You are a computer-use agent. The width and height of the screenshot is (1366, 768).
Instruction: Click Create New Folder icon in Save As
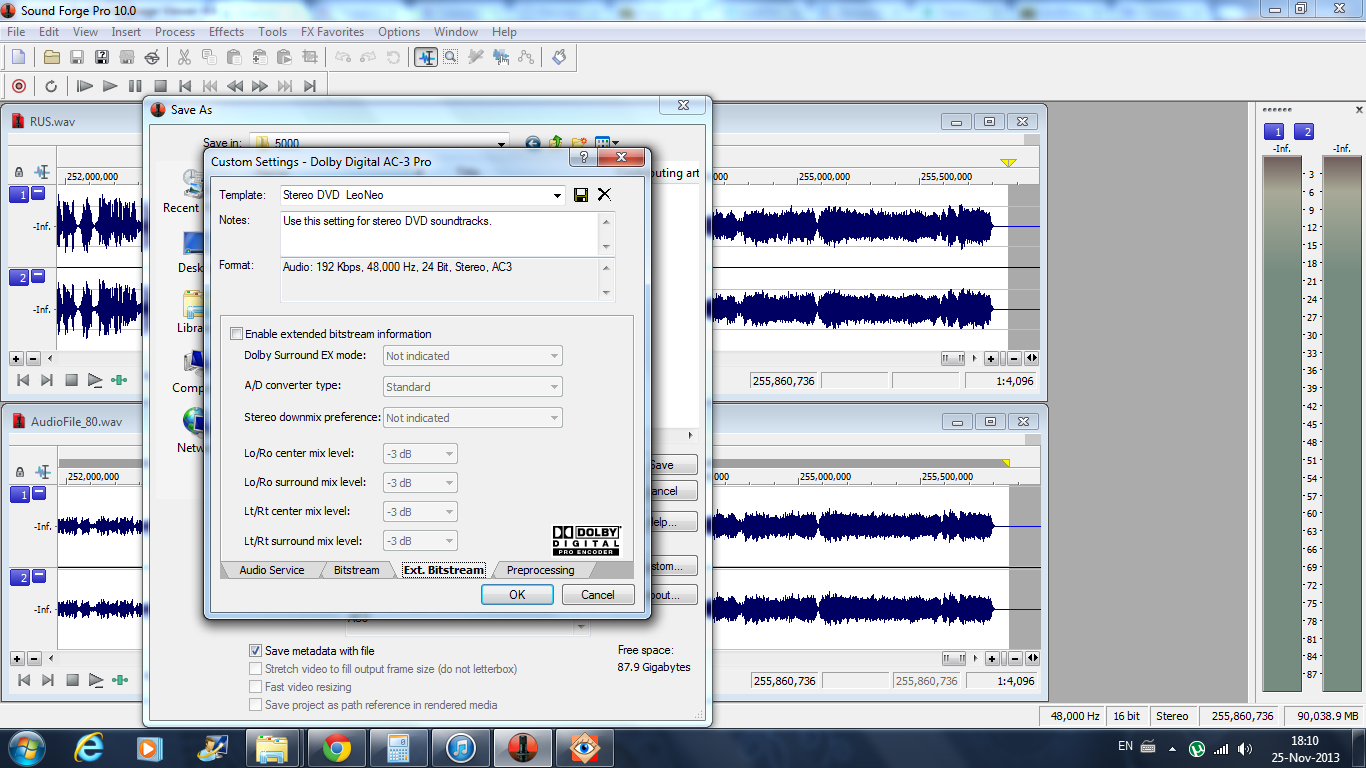578,143
